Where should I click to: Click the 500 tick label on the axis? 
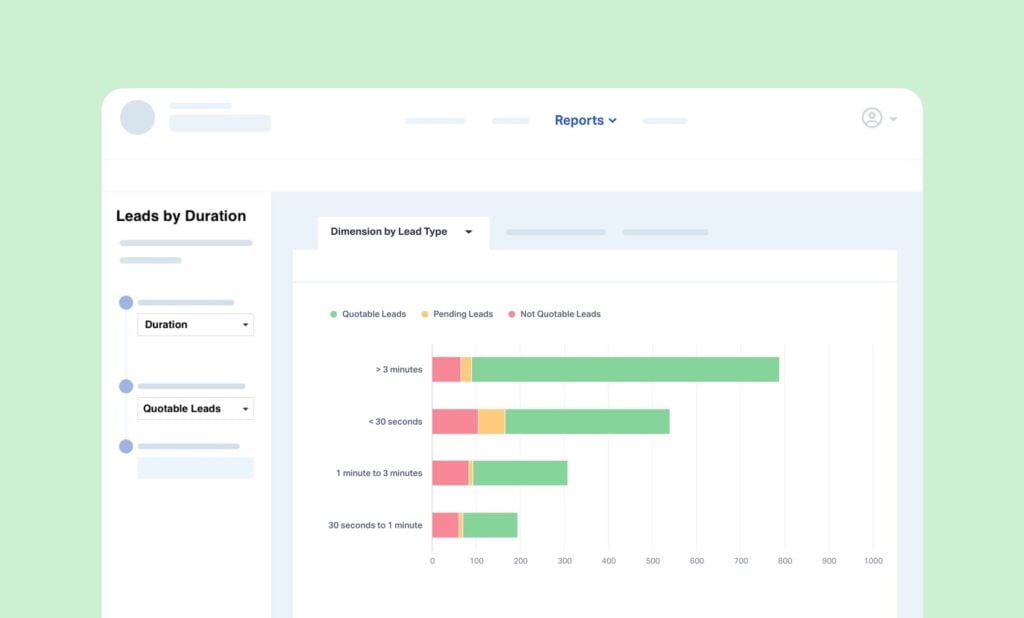pyautogui.click(x=652, y=561)
